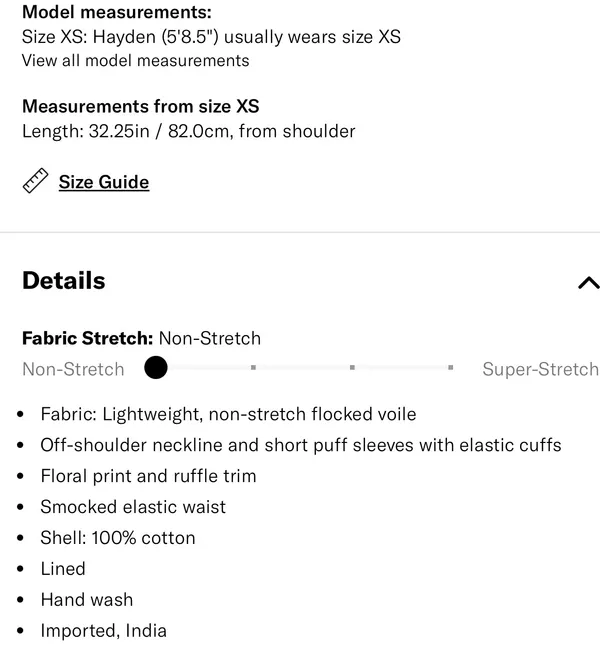The image size is (600, 657).
Task: Click the Details section heading
Action: [64, 281]
